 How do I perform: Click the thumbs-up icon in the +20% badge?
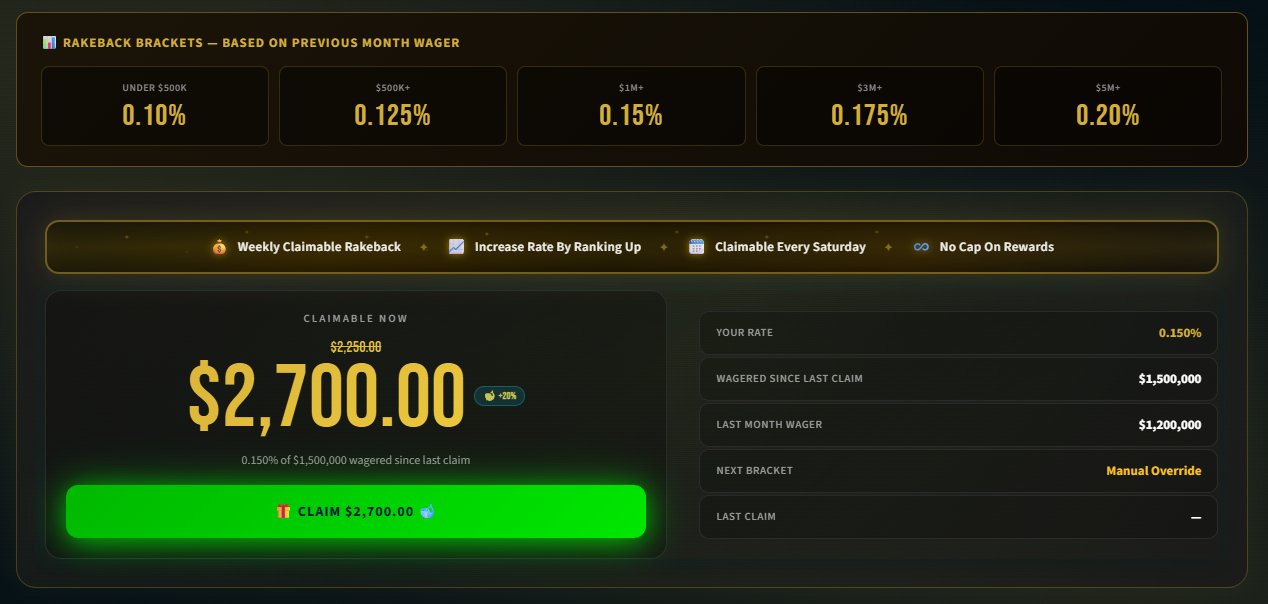click(x=487, y=396)
